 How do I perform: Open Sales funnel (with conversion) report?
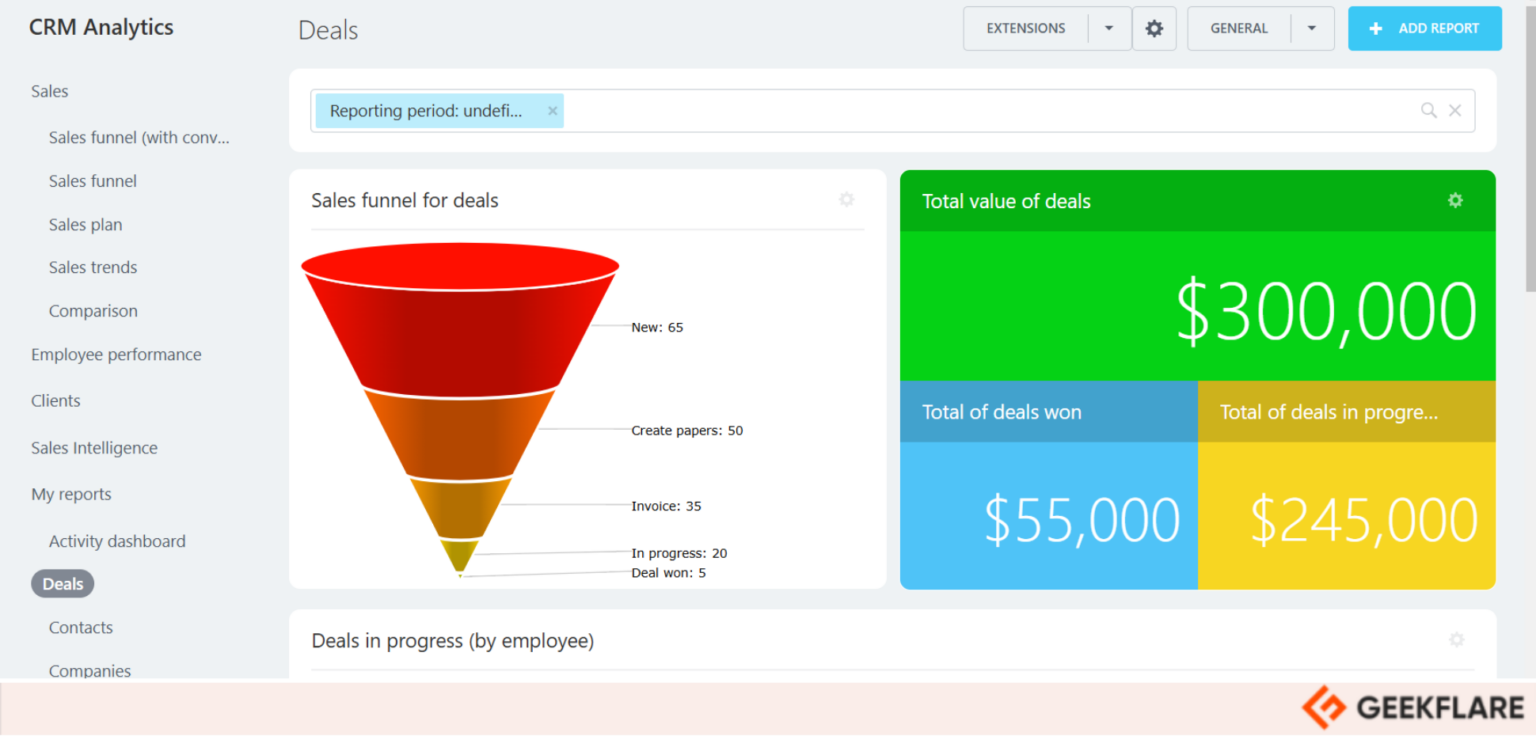point(139,138)
